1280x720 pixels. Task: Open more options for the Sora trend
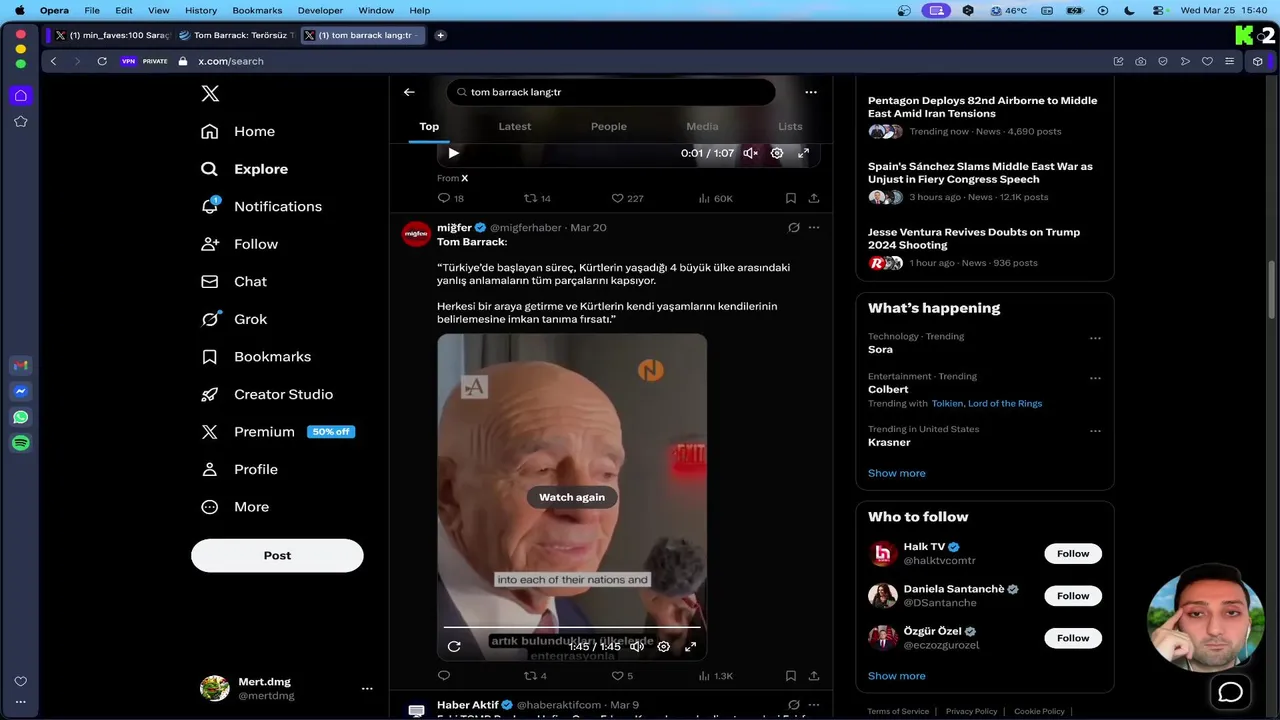1095,338
